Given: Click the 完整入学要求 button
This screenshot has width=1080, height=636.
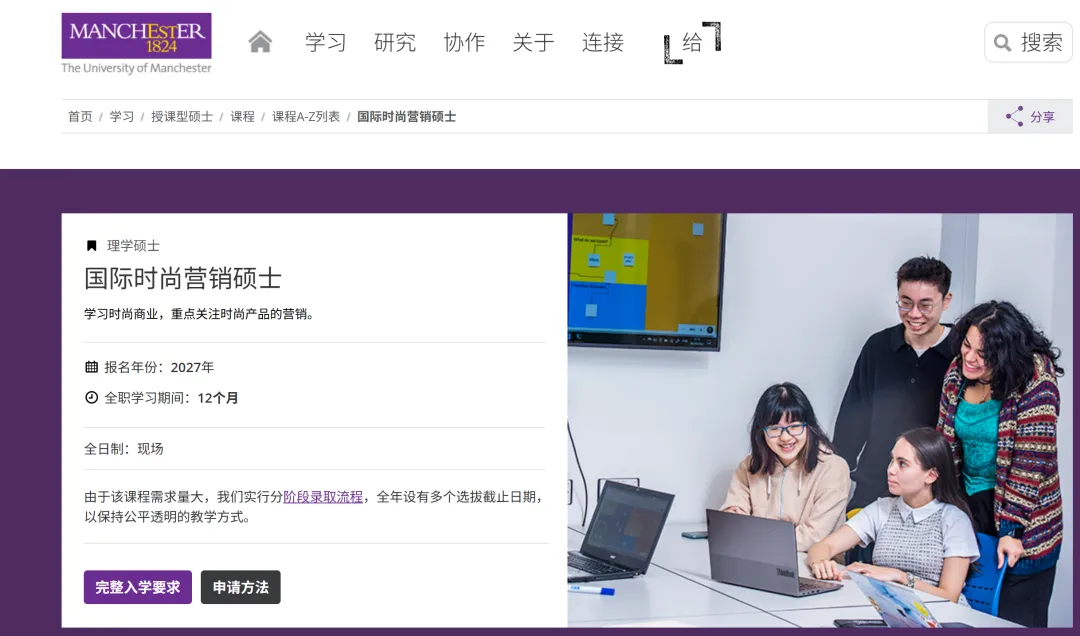Looking at the screenshot, I should coord(138,587).
